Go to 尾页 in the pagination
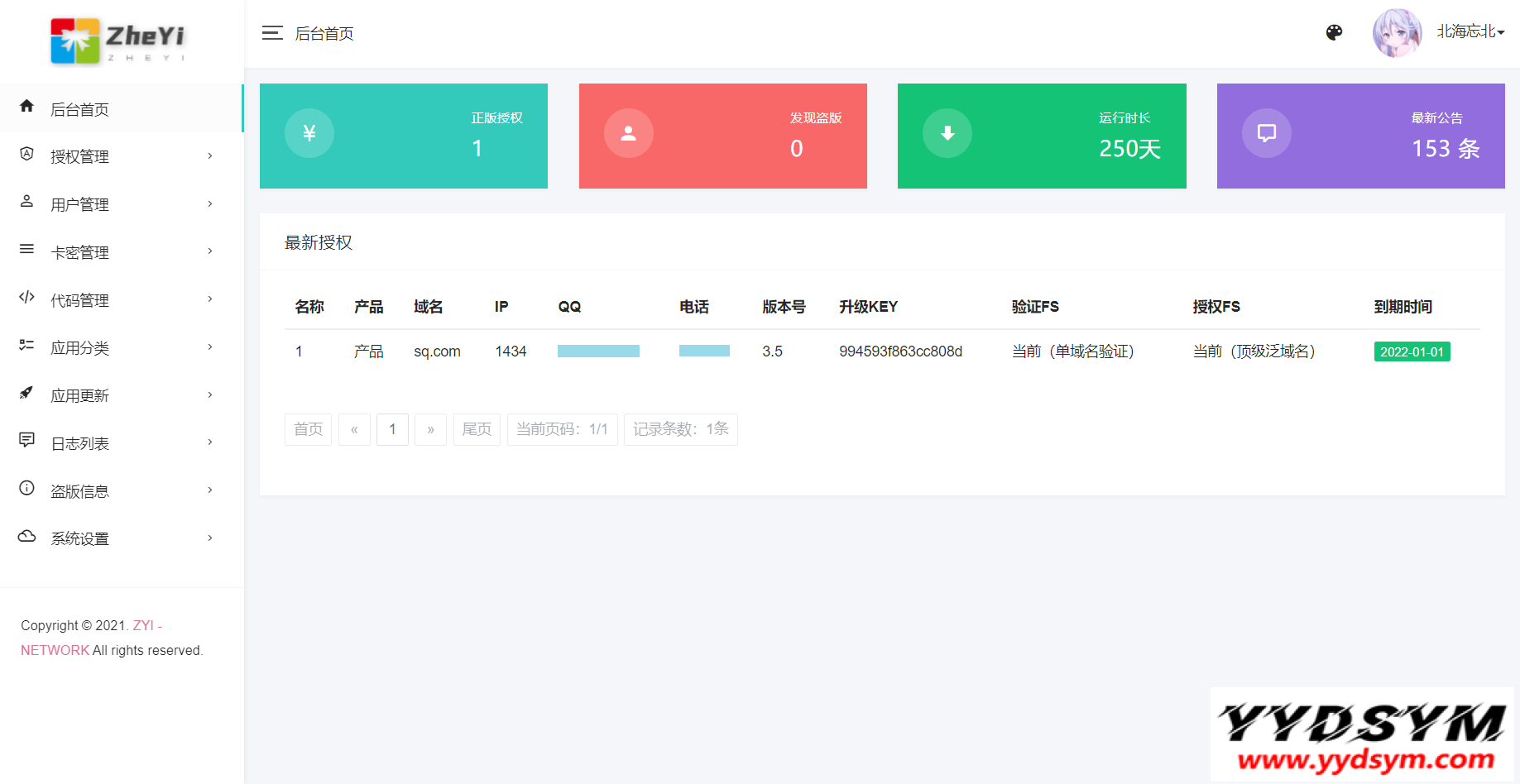Viewport: 1520px width, 784px height. (477, 429)
